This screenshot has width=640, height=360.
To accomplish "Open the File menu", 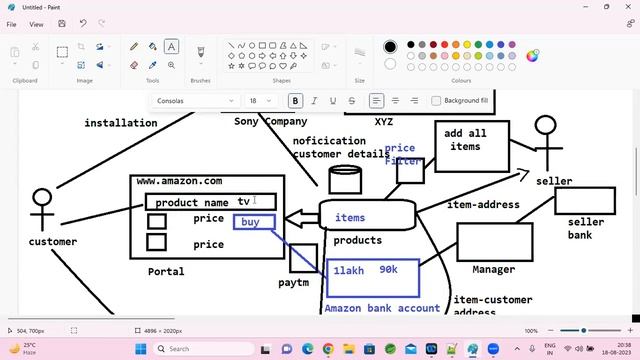I will point(11,24).
